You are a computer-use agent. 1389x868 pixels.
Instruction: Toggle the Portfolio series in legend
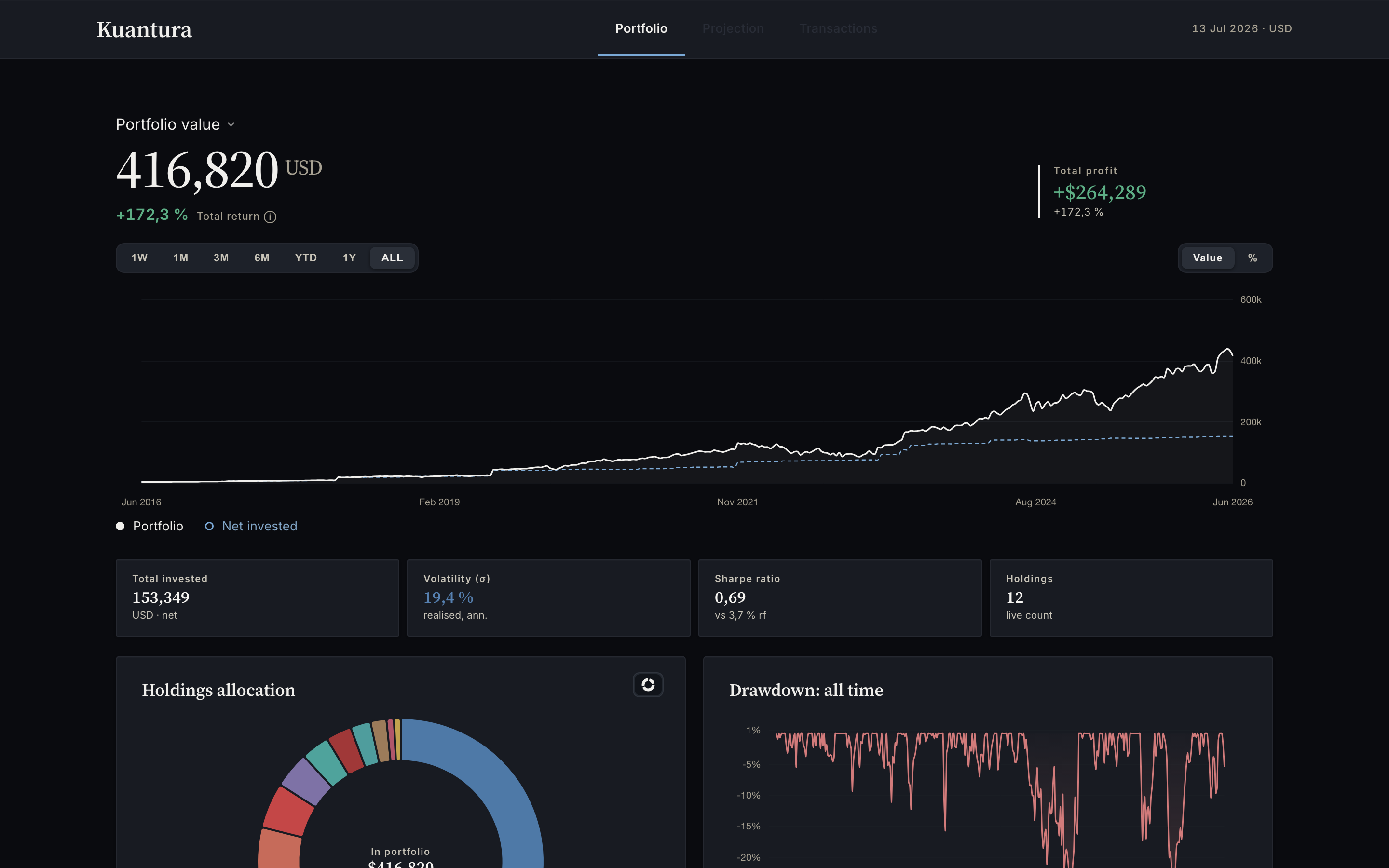click(150, 527)
